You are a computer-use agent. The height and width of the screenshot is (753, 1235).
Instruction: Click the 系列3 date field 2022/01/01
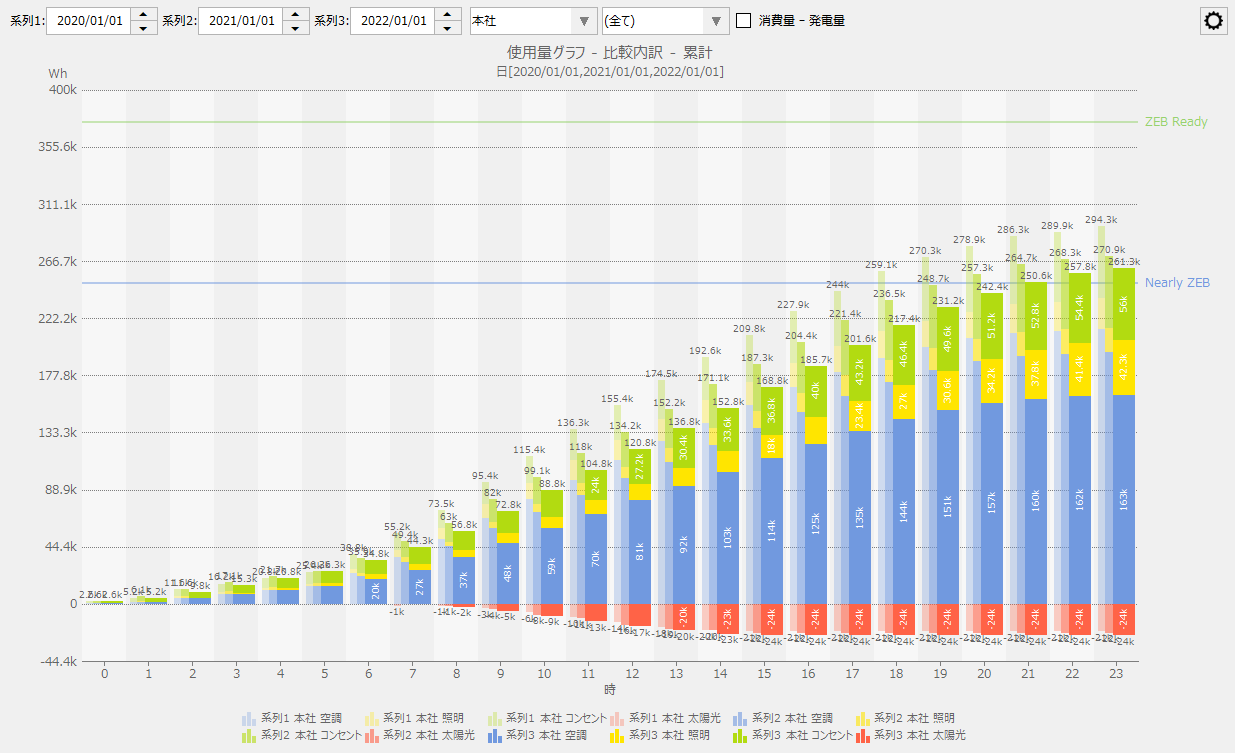point(392,21)
